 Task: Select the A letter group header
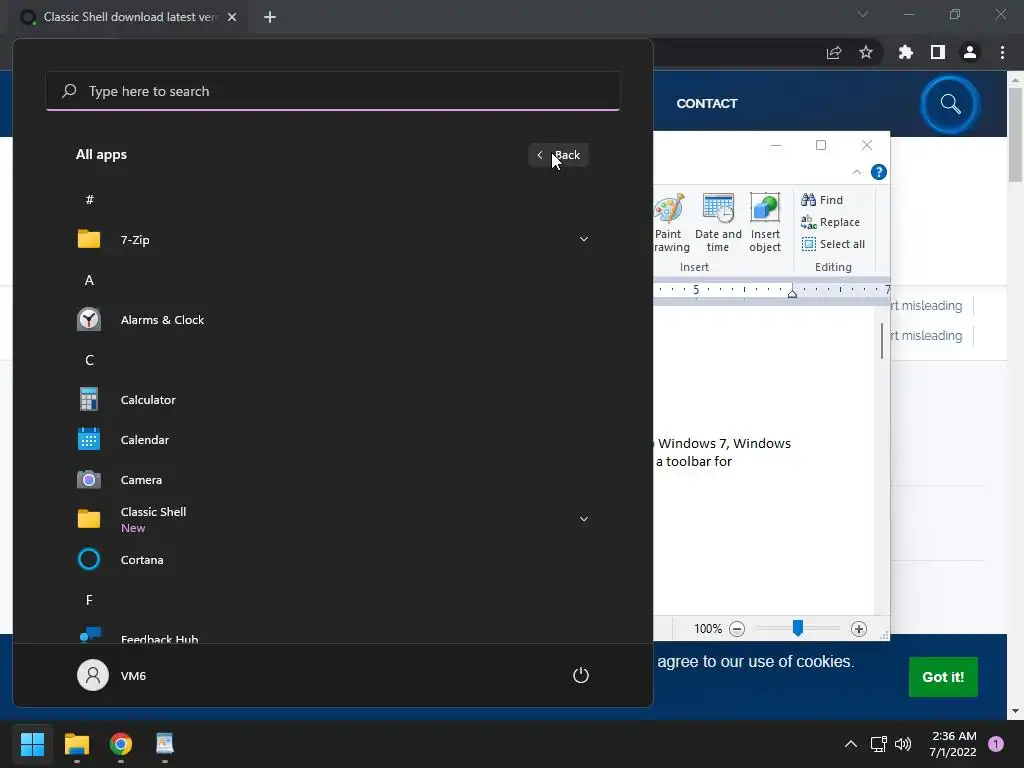point(89,280)
